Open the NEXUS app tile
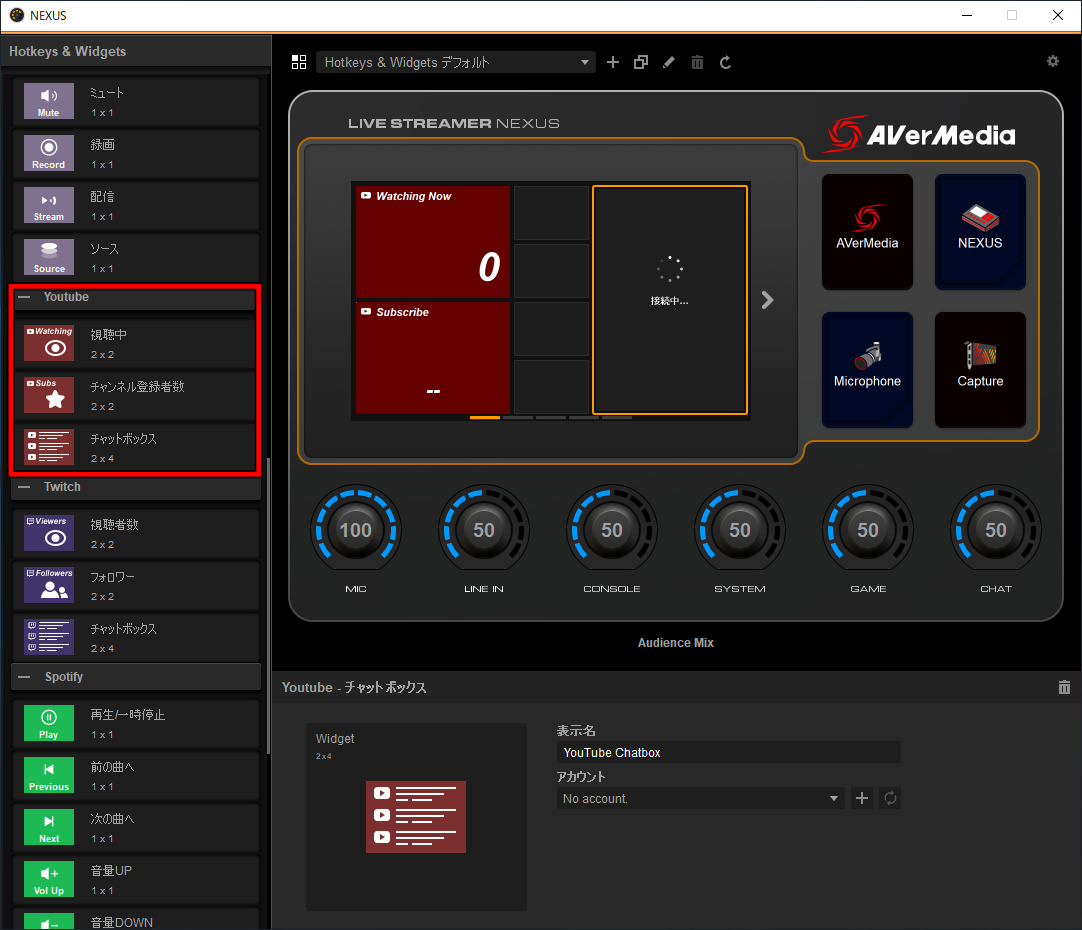This screenshot has width=1082, height=930. [x=980, y=232]
